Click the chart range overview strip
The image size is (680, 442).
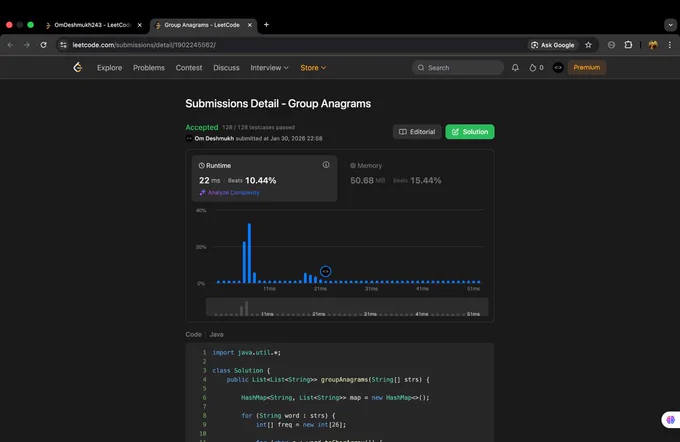(x=347, y=307)
